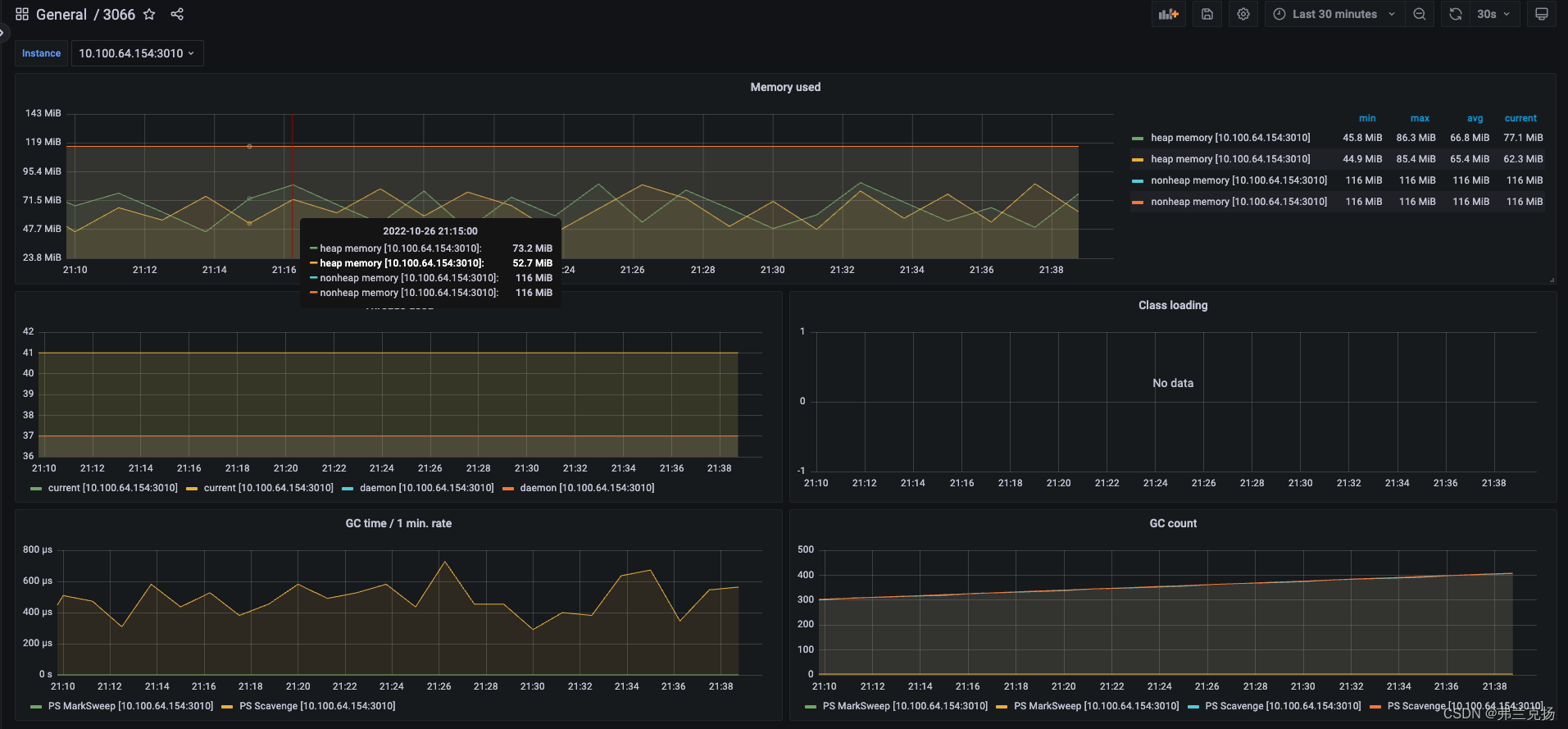Toggle blue daemon thread series legend

[426, 488]
